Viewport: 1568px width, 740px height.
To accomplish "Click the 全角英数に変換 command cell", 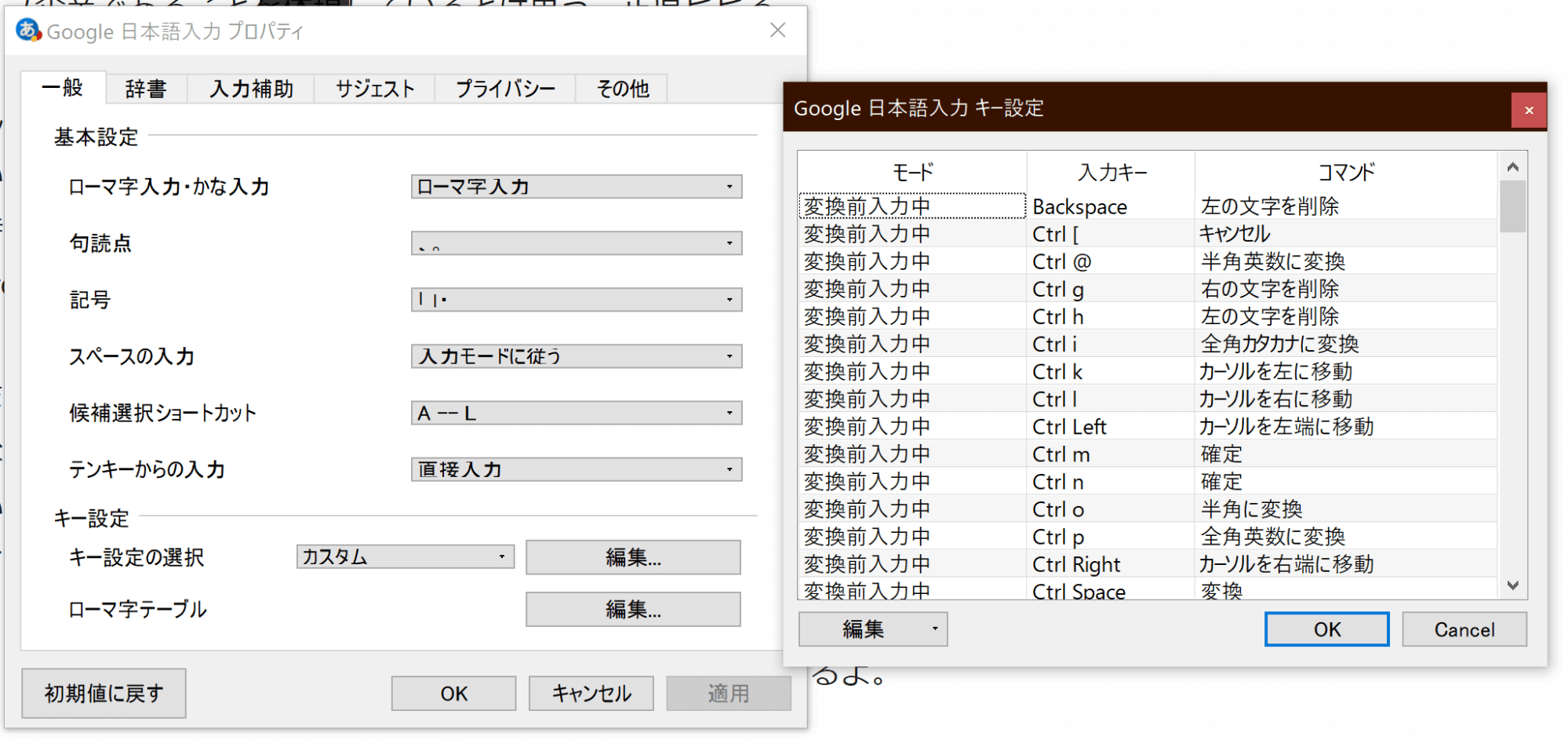I will tap(1346, 537).
